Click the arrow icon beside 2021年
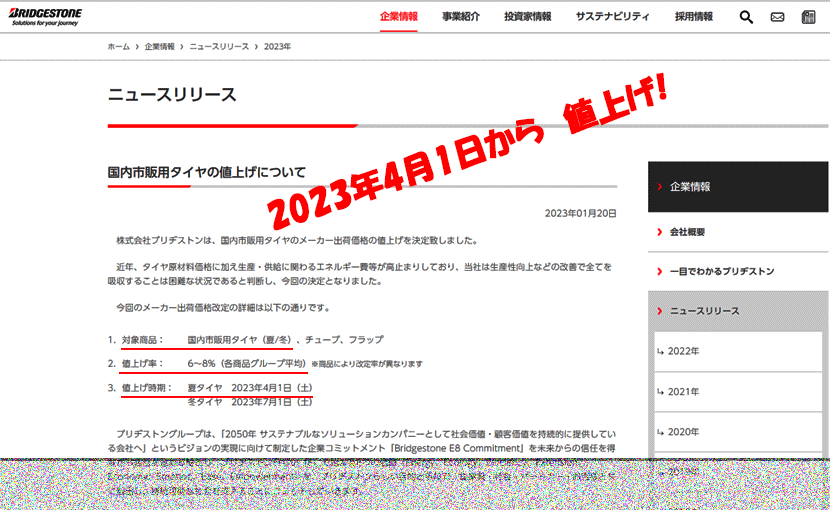The image size is (830, 510). click(x=661, y=391)
